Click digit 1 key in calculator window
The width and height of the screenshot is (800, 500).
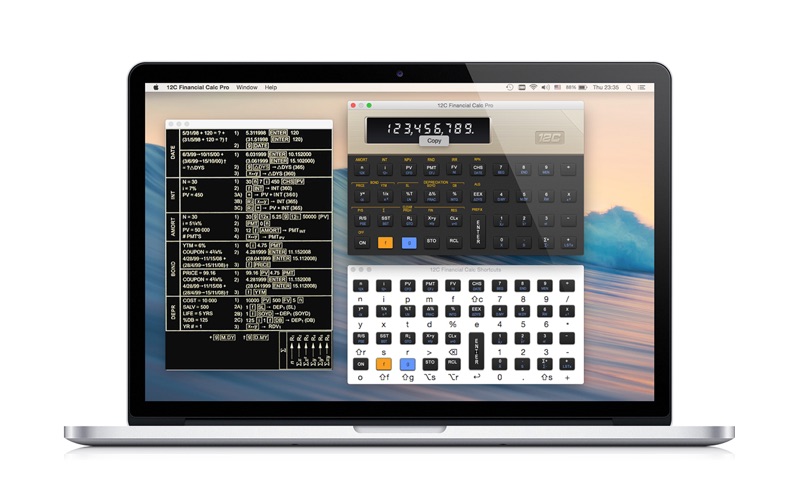point(501,220)
